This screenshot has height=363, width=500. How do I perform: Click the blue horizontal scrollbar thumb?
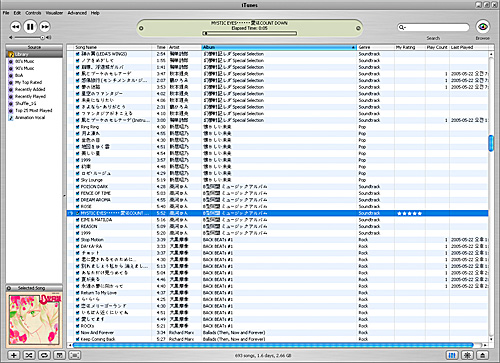point(273,345)
